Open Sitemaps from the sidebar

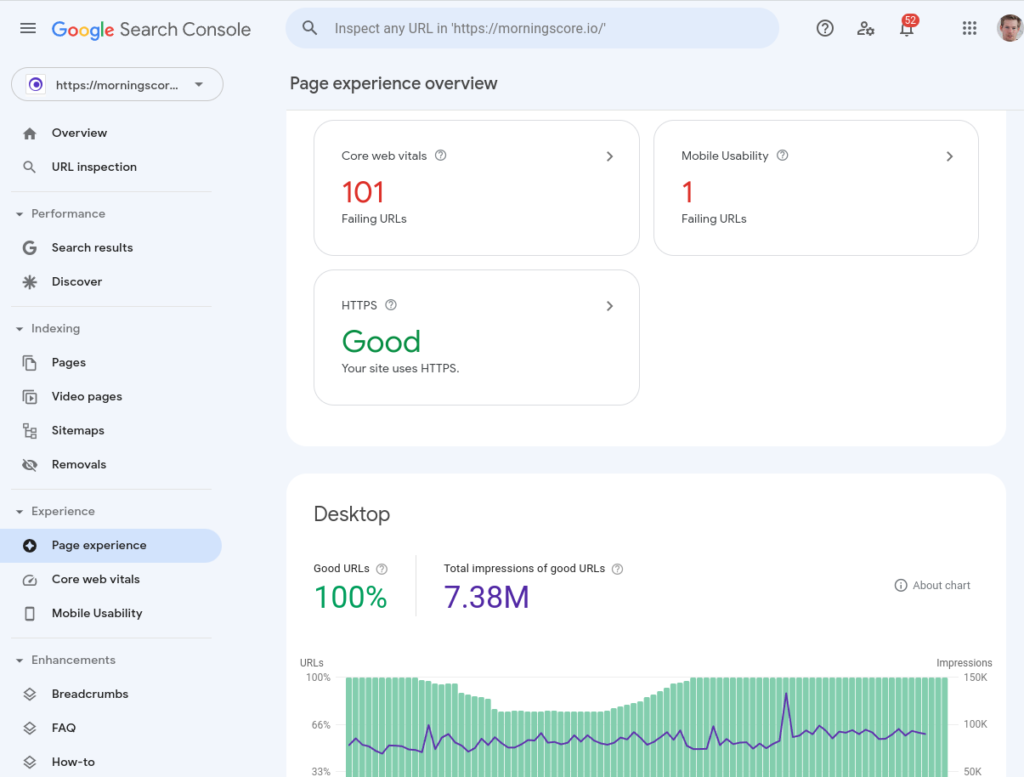click(x=78, y=430)
